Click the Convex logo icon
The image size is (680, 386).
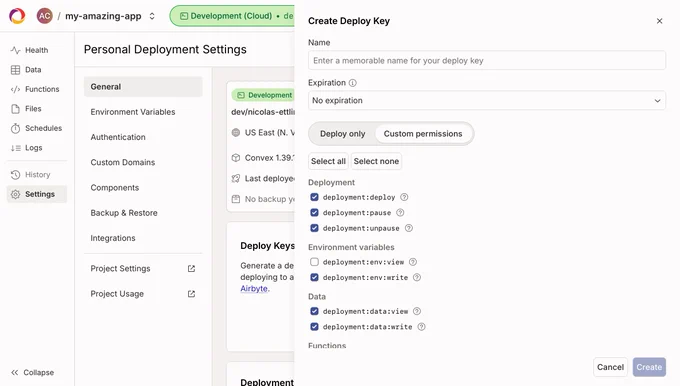click(x=17, y=16)
